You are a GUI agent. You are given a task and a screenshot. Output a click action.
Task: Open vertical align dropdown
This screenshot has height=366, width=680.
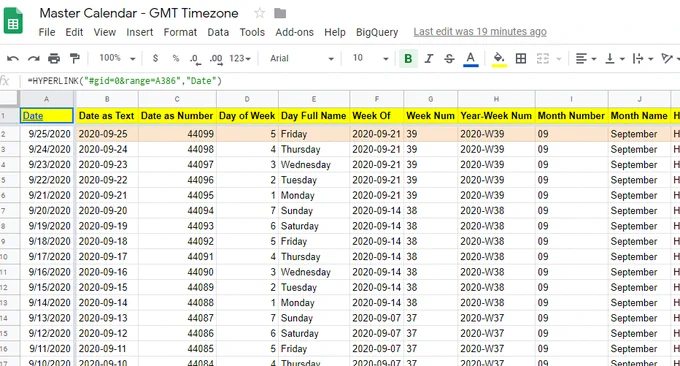pos(615,59)
